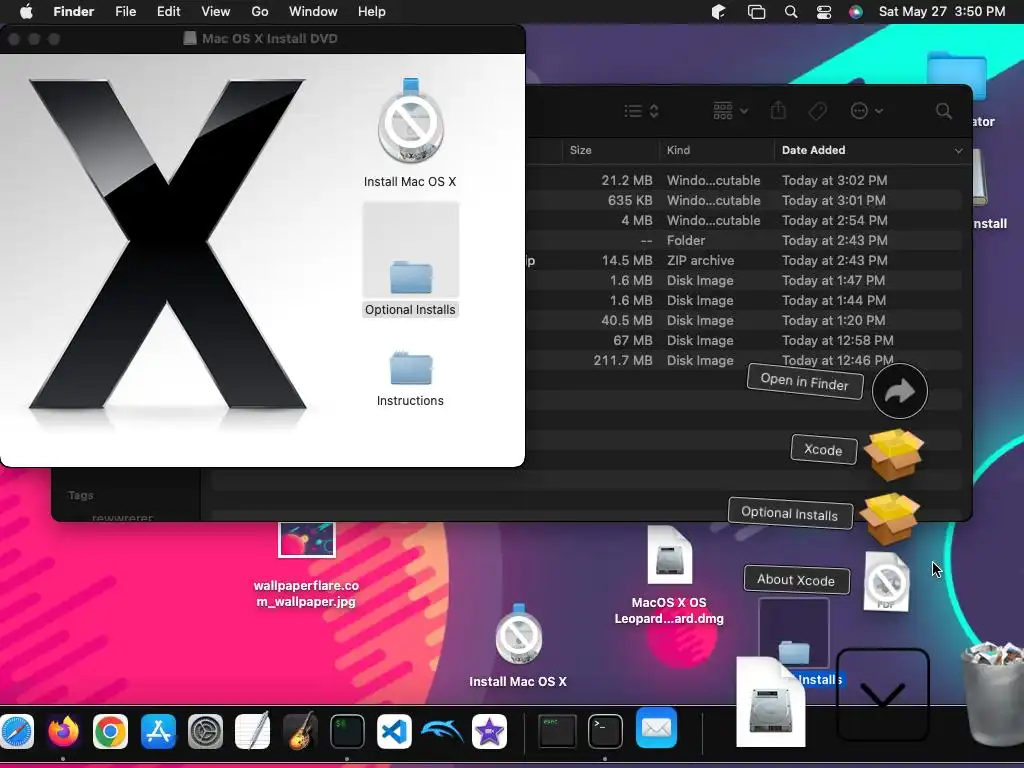Select MacOS X OS Leopard dmg on the desktop
Viewport: 1024px width, 768px height.
[x=669, y=576]
